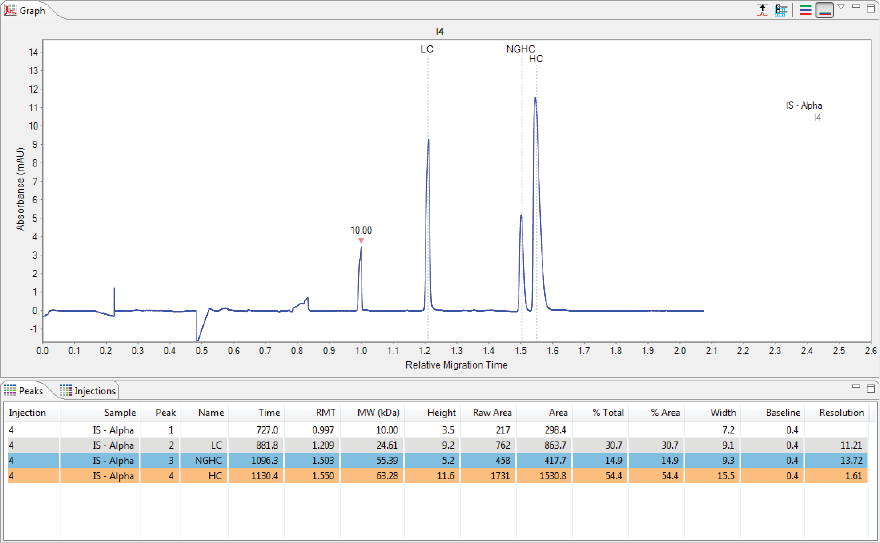The width and height of the screenshot is (880, 543).
Task: Click the IS - Alpha legend entry
Action: [804, 105]
